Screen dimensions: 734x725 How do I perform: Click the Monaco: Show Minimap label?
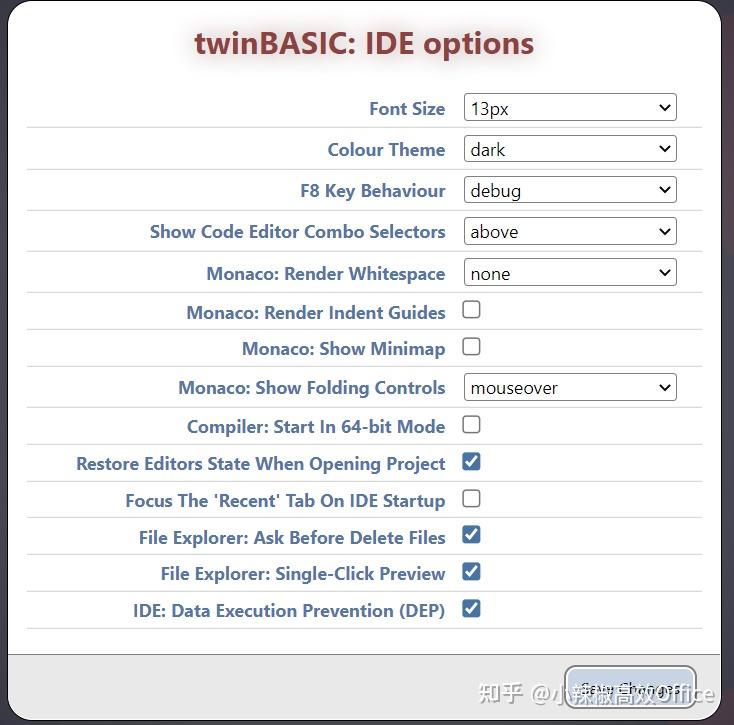(x=343, y=349)
